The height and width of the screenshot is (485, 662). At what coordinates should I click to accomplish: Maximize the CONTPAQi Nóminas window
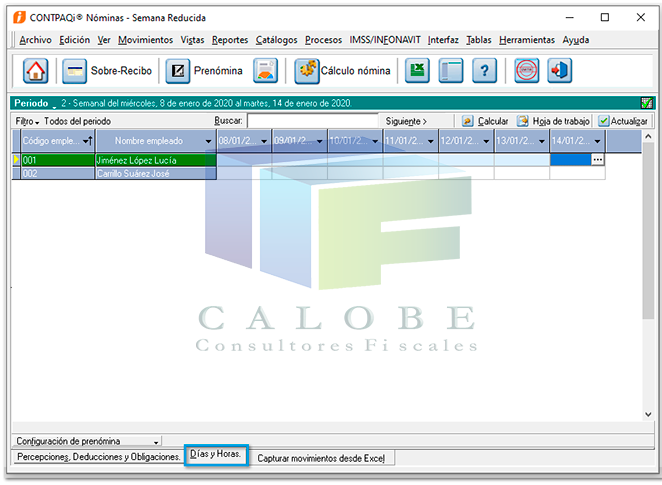coord(605,17)
